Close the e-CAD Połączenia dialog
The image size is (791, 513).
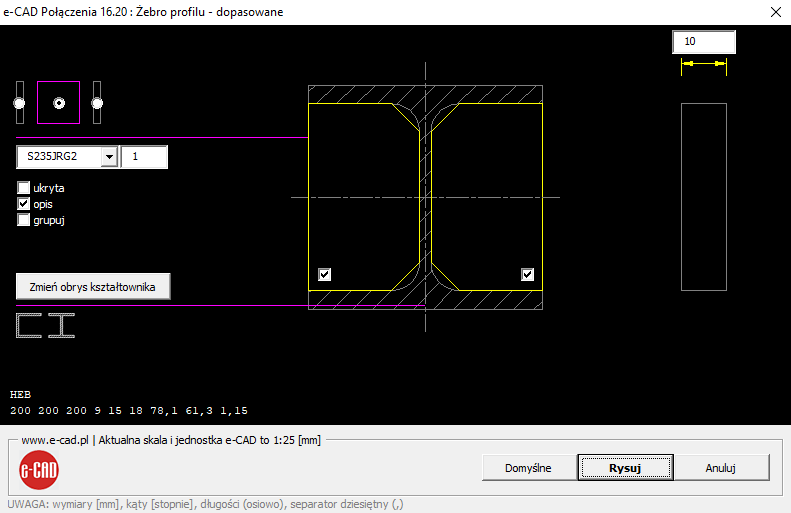[x=776, y=12]
